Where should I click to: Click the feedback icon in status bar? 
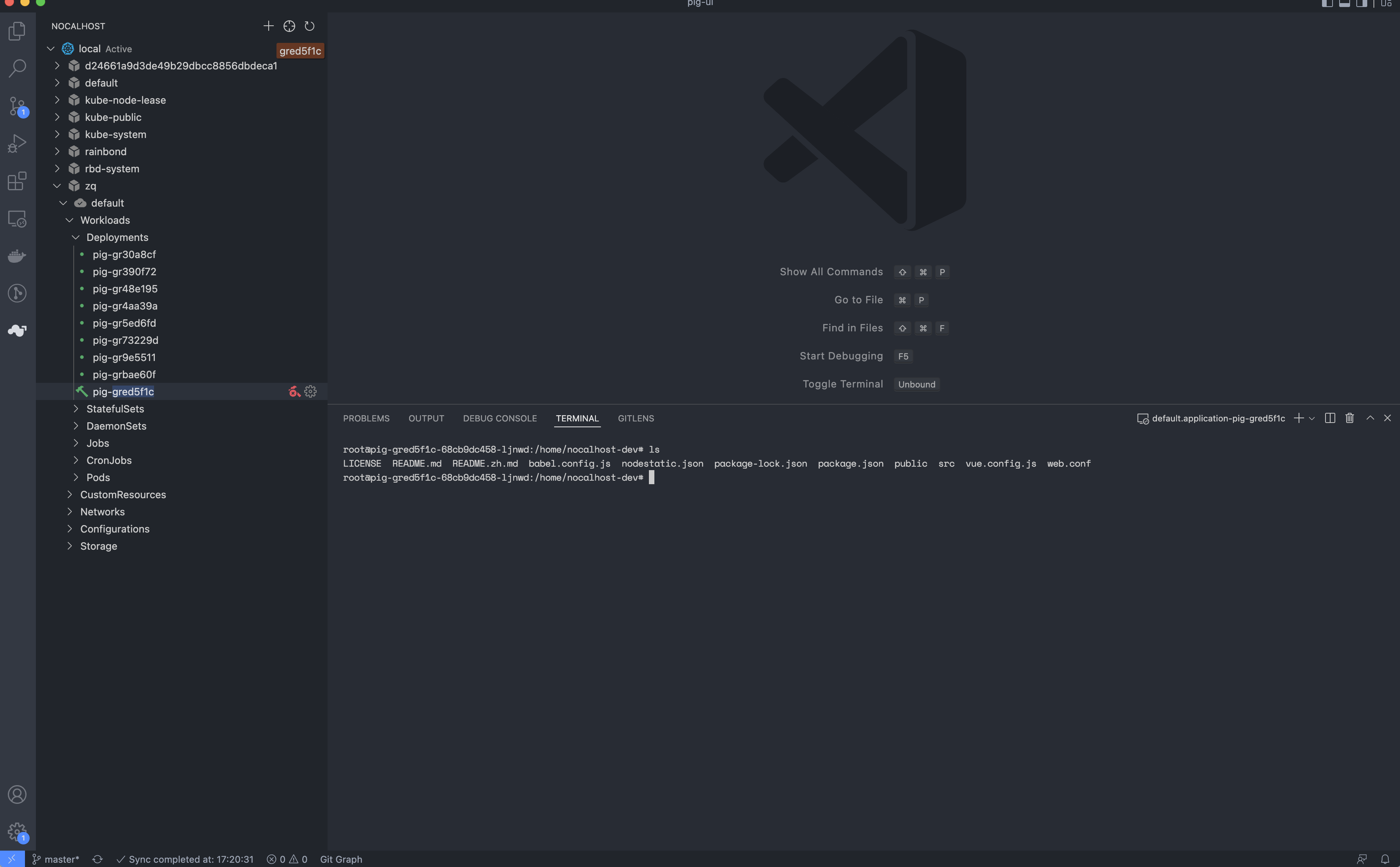(1362, 859)
